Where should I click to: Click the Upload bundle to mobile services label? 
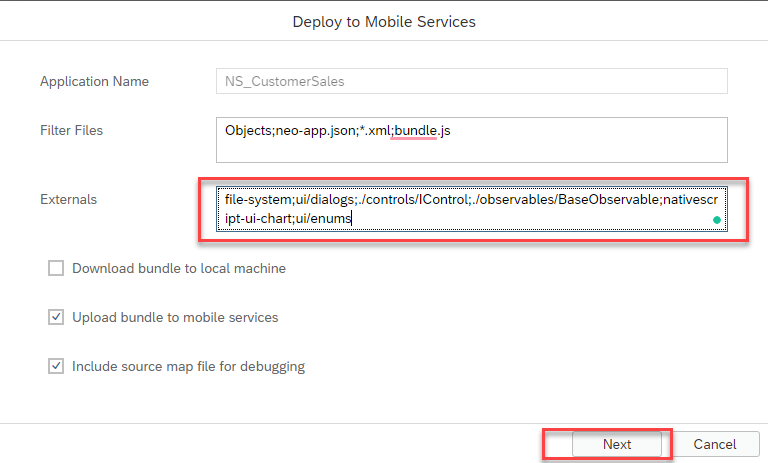175,317
